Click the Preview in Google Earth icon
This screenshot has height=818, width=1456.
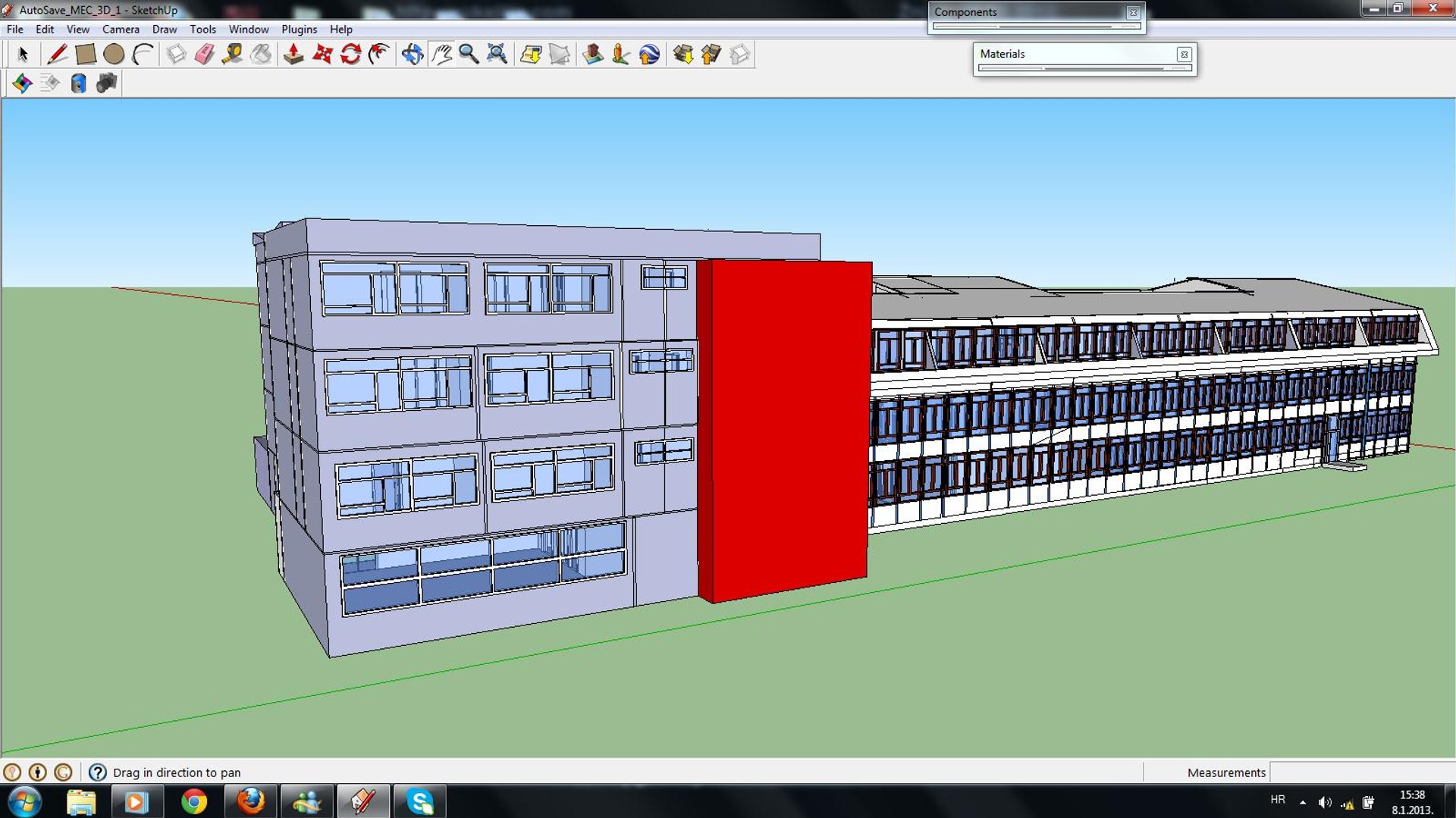[649, 55]
